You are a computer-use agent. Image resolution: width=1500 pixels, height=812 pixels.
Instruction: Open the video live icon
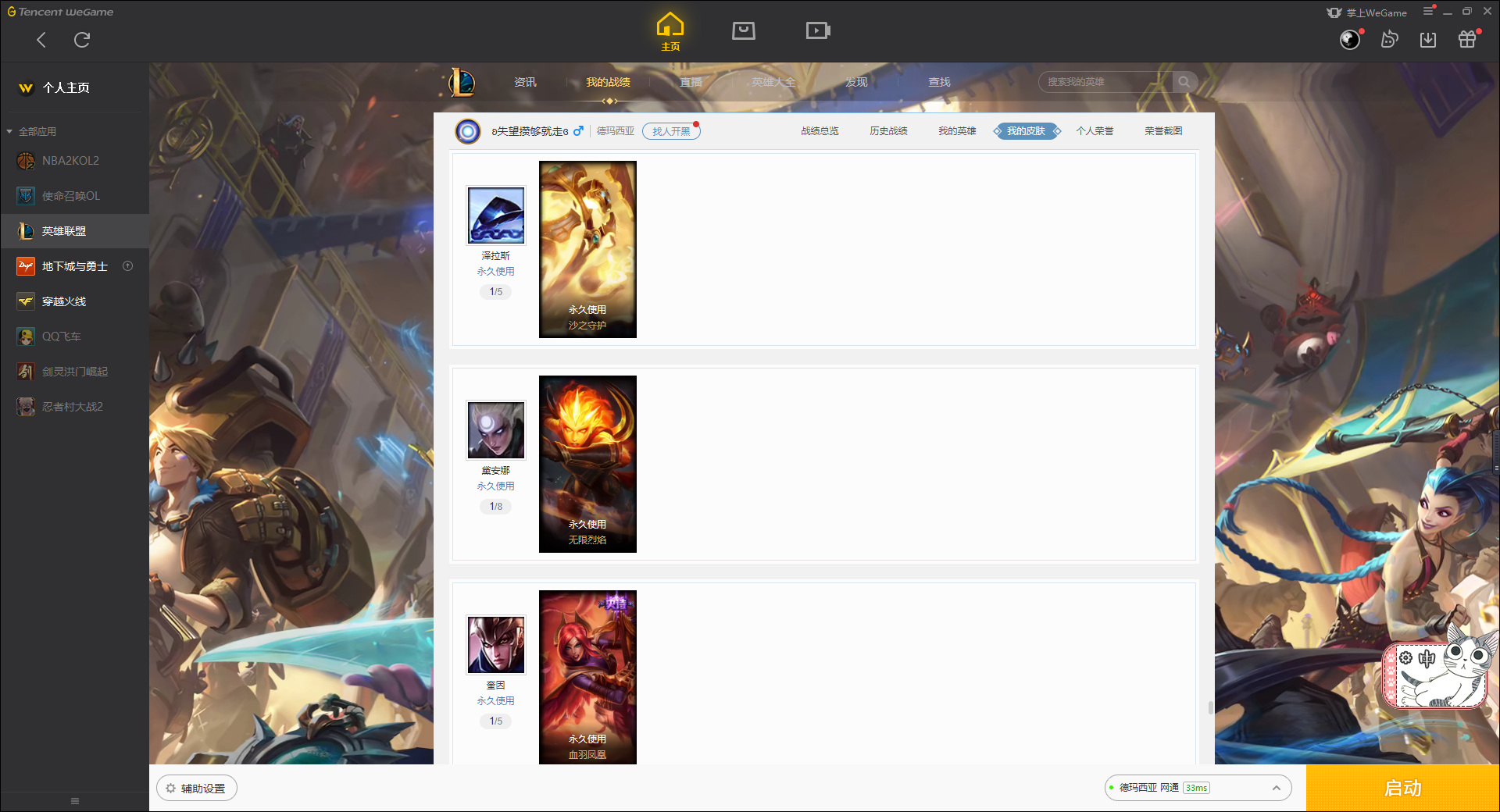tap(818, 31)
